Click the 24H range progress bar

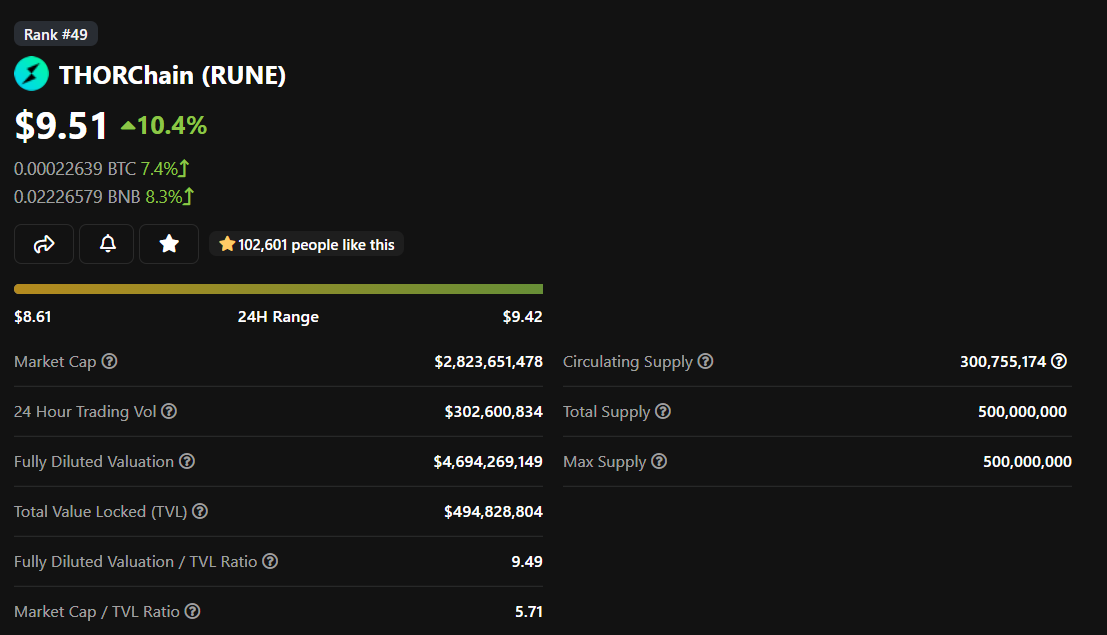[278, 289]
